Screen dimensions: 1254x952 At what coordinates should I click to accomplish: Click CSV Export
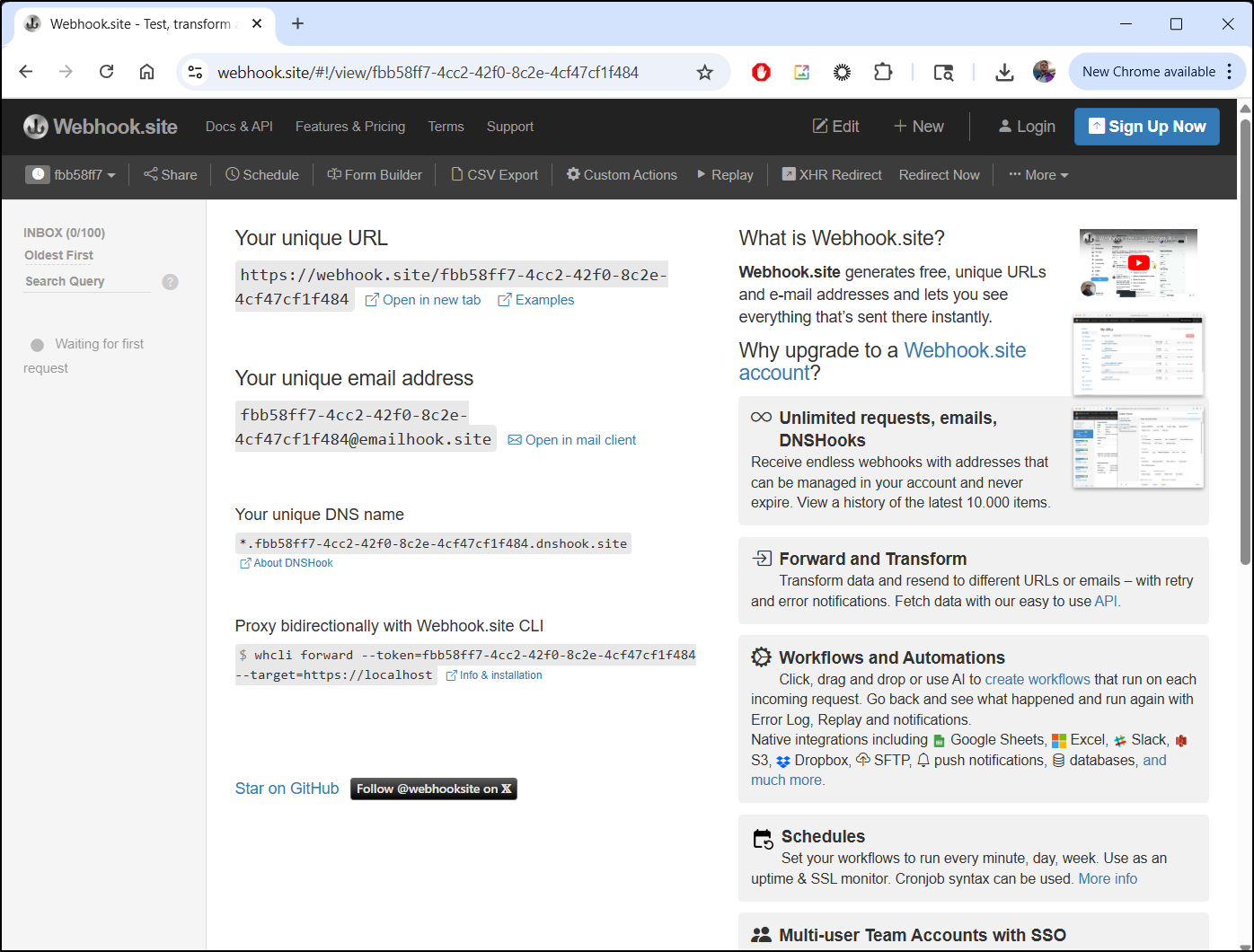tap(494, 175)
